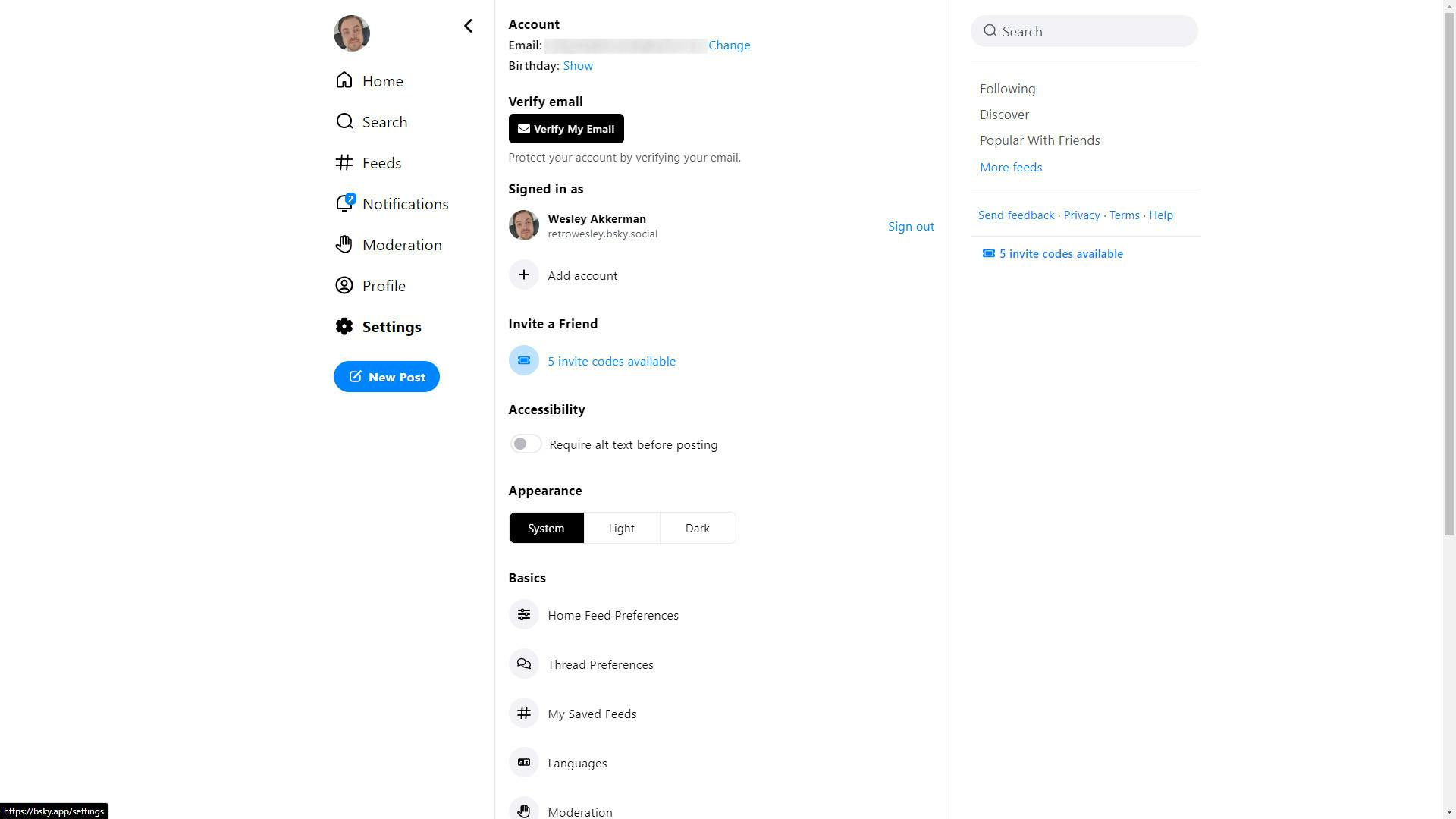
Task: Click the plus icon to add account
Action: coord(523,275)
